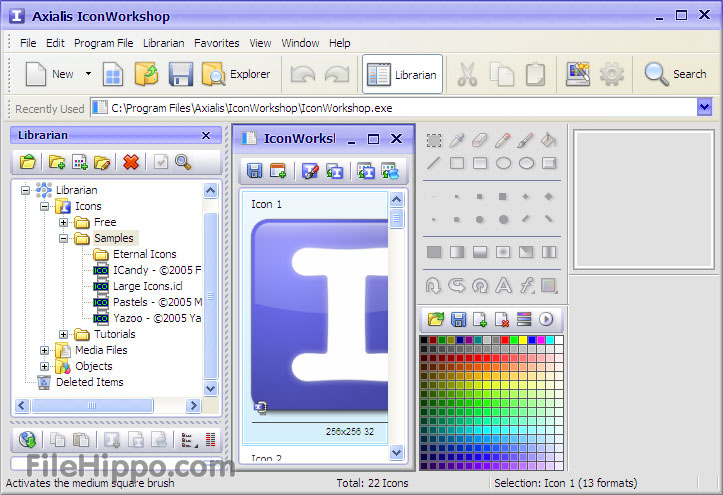Pick the red swatch in top palette row

505,340
